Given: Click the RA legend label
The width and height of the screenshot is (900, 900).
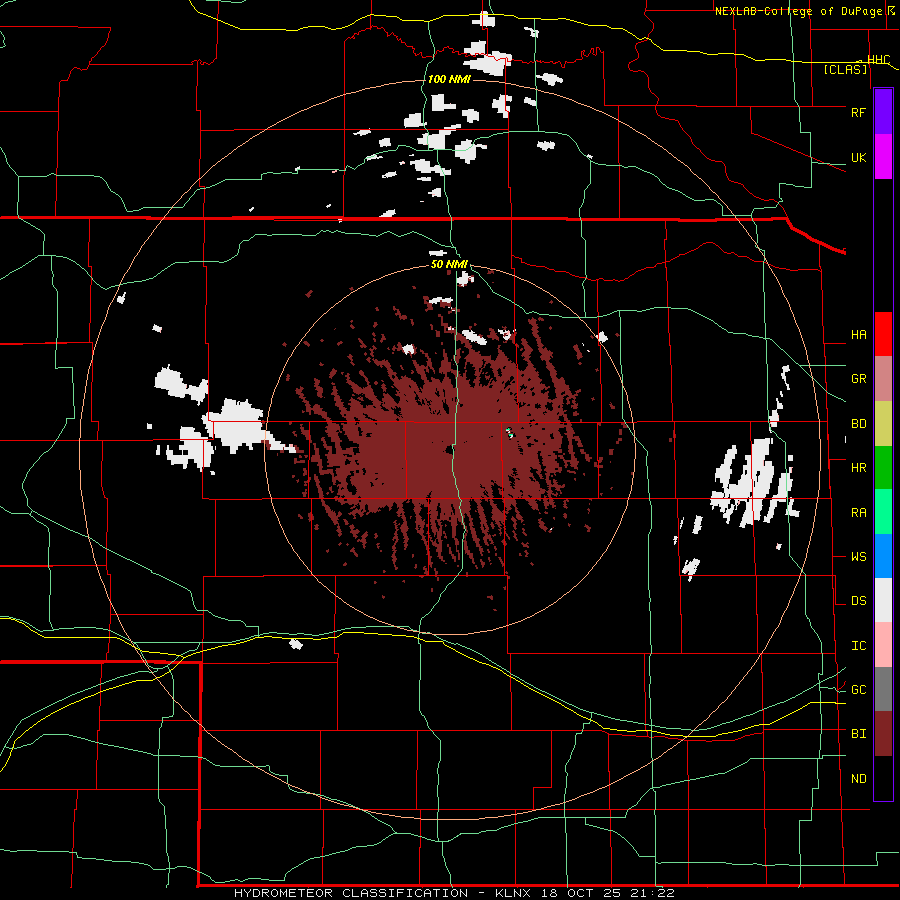Looking at the screenshot, I should coord(858,513).
